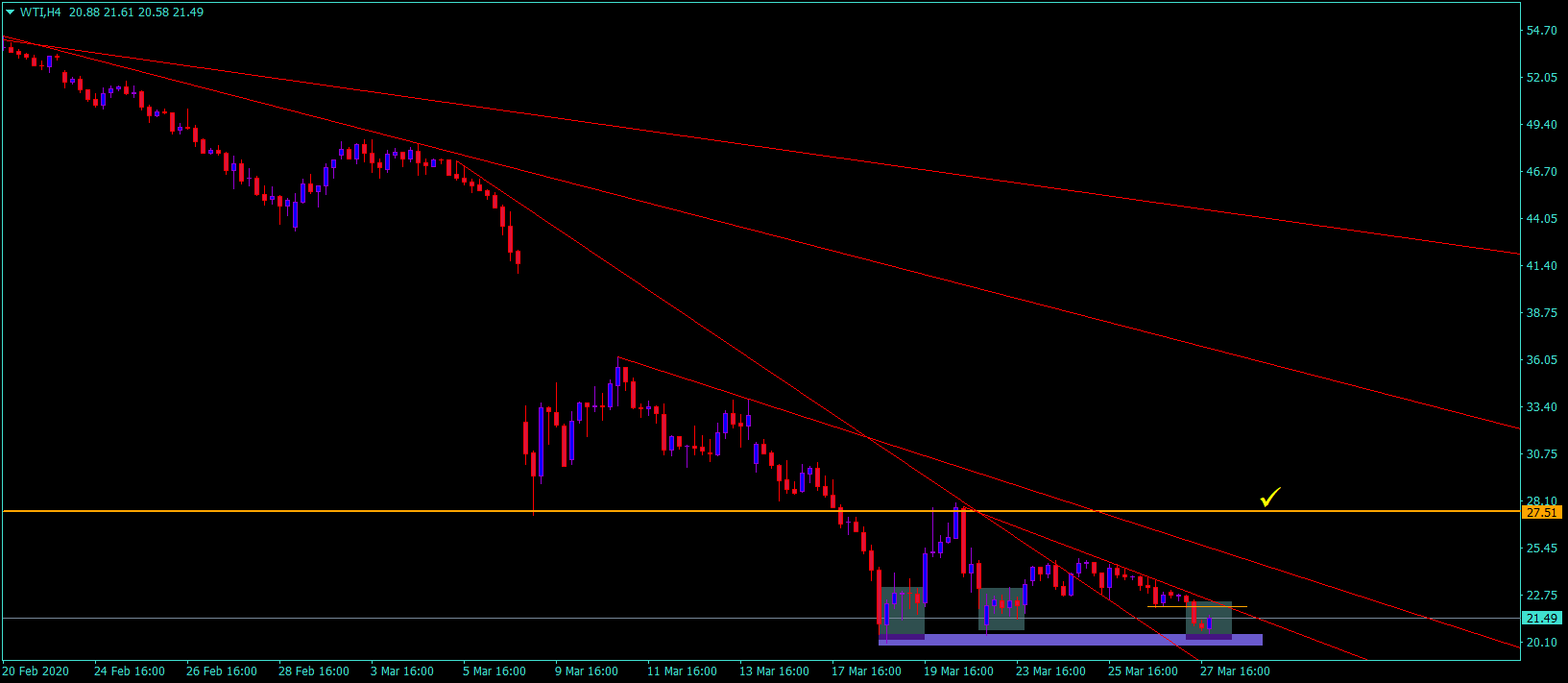Select the gray rectangle between 19 and 23 Mar
The image size is (1568, 683).
1001,609
